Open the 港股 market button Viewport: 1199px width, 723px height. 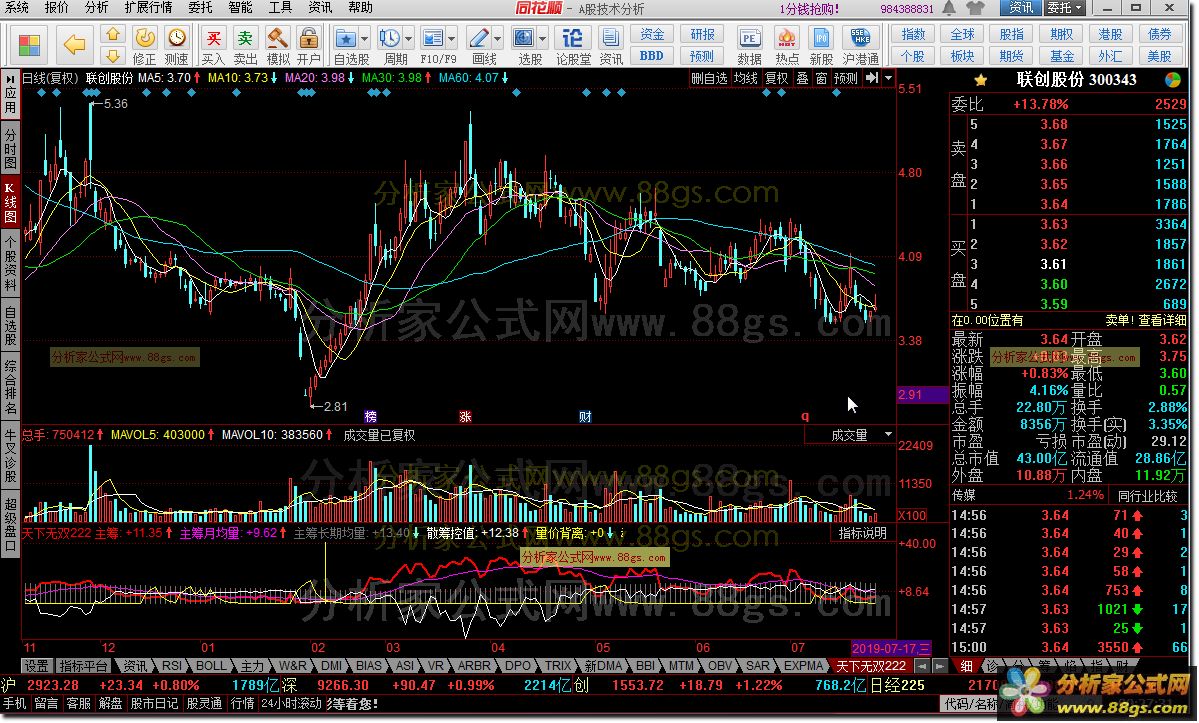[x=1110, y=34]
